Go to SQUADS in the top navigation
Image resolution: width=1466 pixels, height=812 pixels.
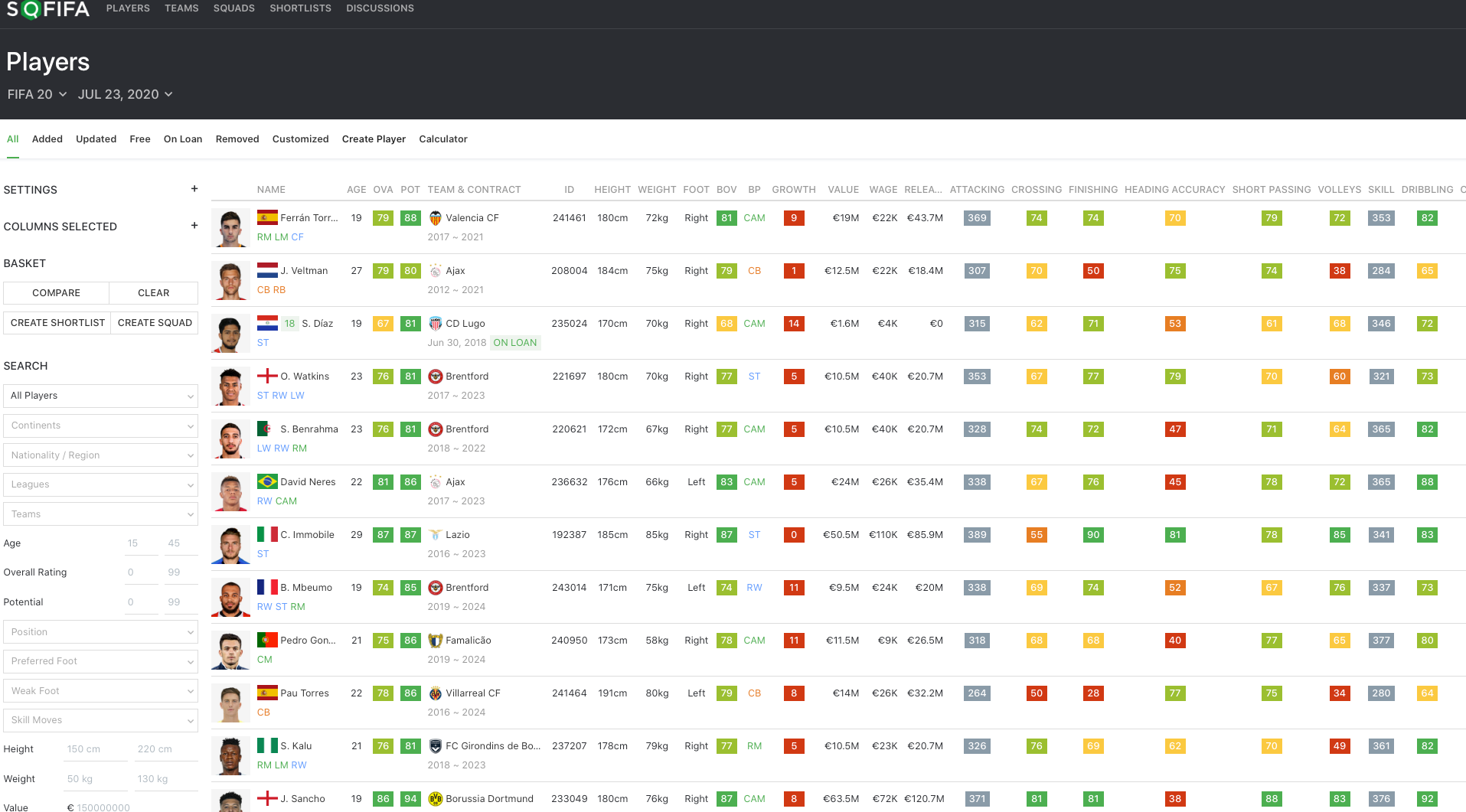pyautogui.click(x=234, y=8)
